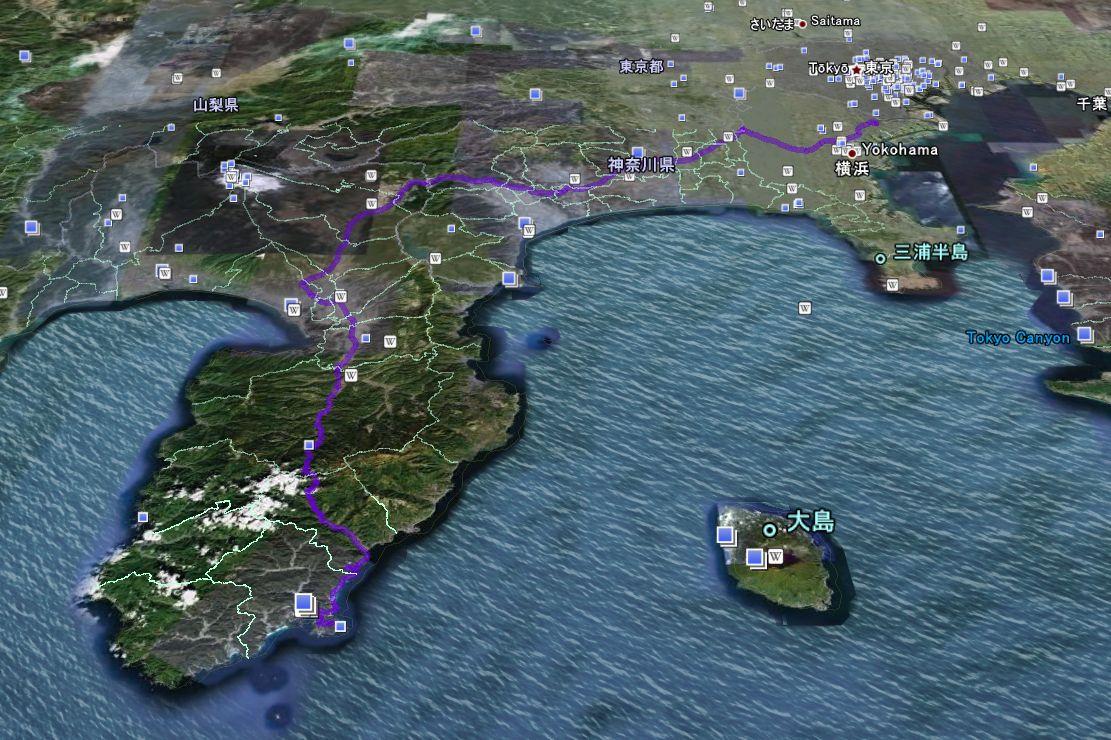Click the Wikipedia icon on Oshima island
Screen dimensions: 1111x740
pos(774,556)
